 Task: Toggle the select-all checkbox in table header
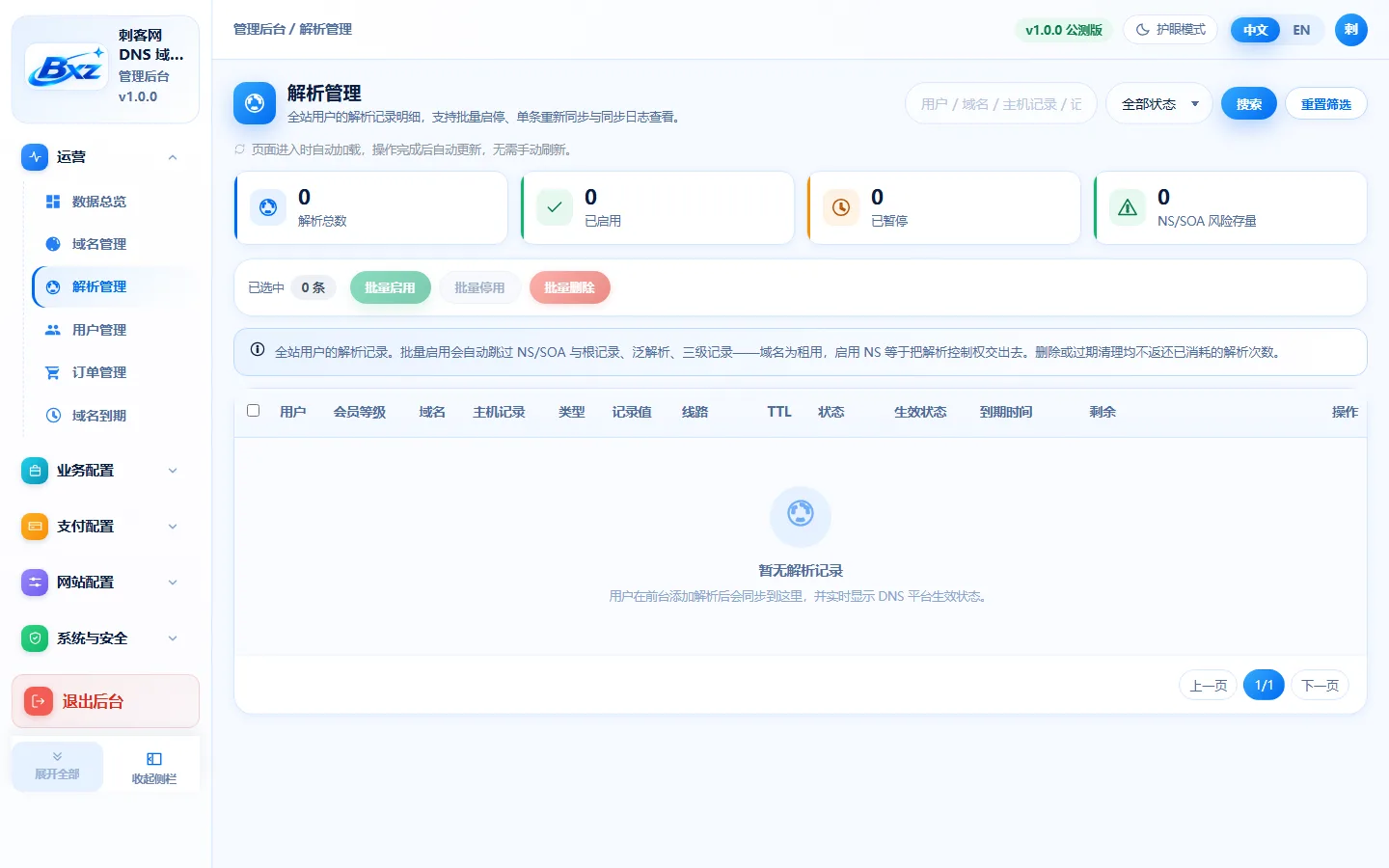tap(254, 411)
